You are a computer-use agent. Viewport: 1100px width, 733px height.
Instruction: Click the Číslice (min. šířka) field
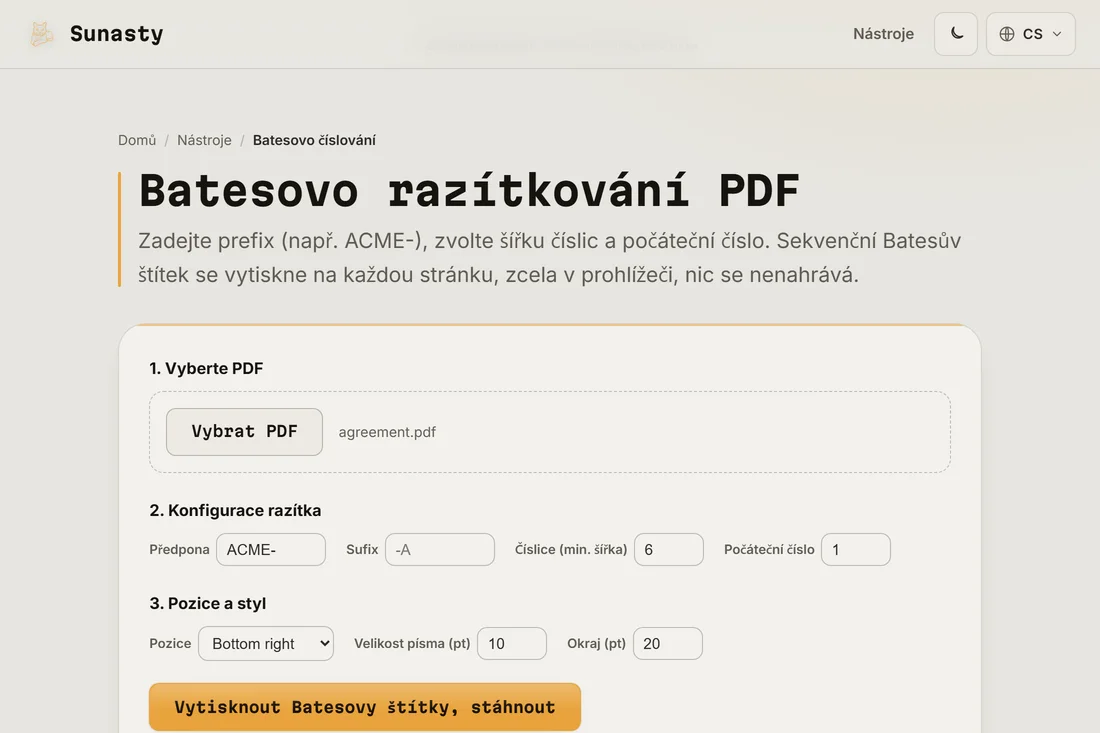(x=669, y=549)
